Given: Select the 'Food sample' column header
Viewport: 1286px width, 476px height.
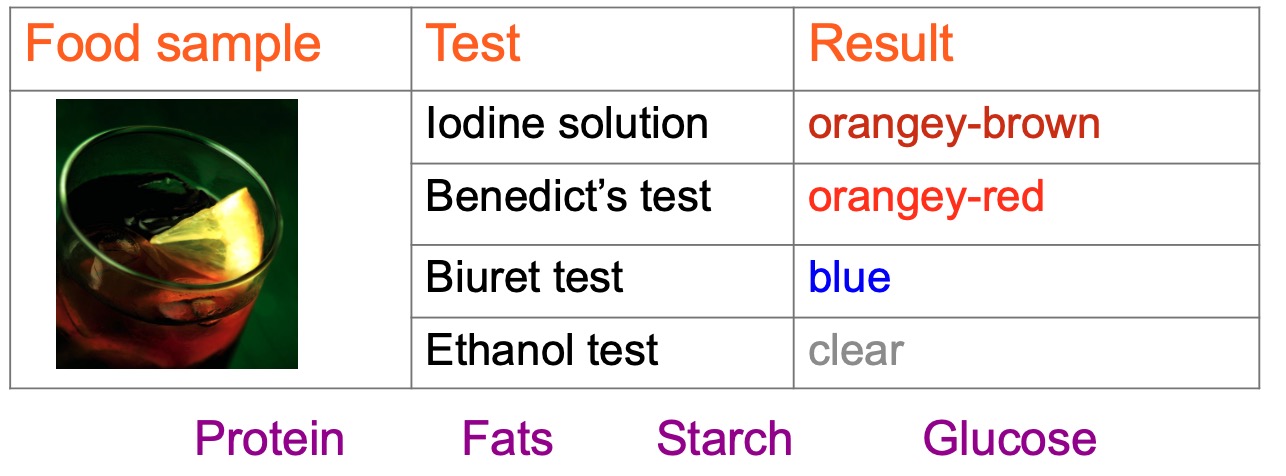Looking at the screenshot, I should tap(172, 45).
